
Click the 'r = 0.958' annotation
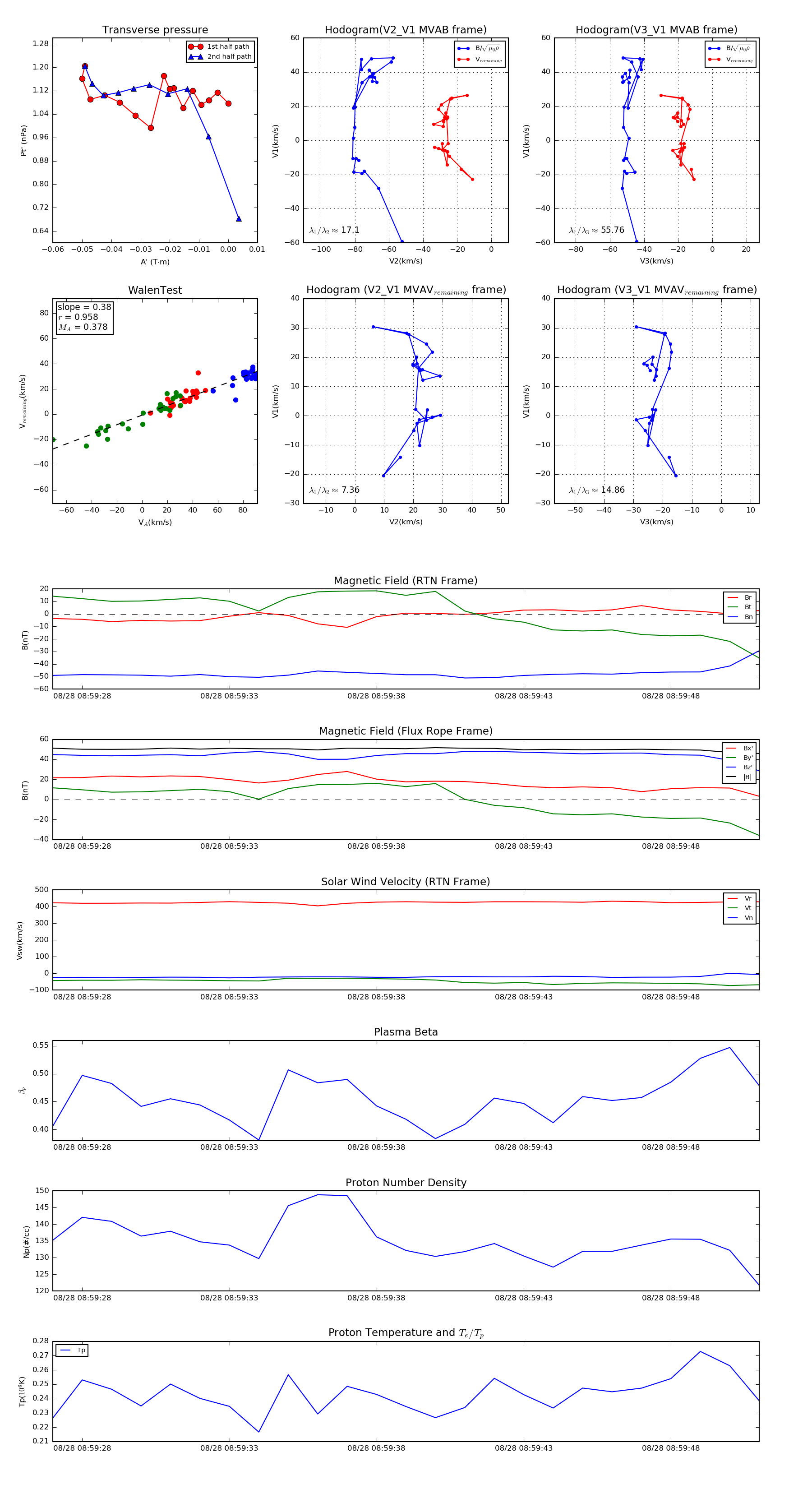(78, 317)
